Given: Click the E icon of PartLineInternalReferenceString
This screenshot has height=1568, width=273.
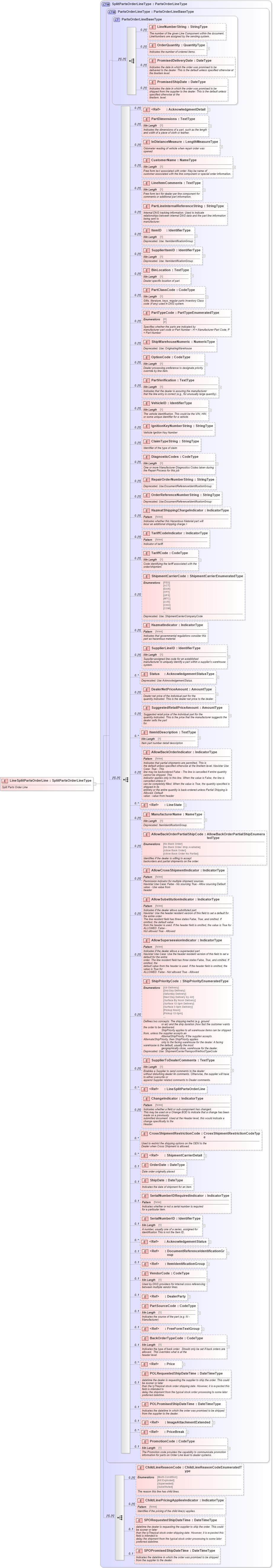Looking at the screenshot, I should coord(147,206).
